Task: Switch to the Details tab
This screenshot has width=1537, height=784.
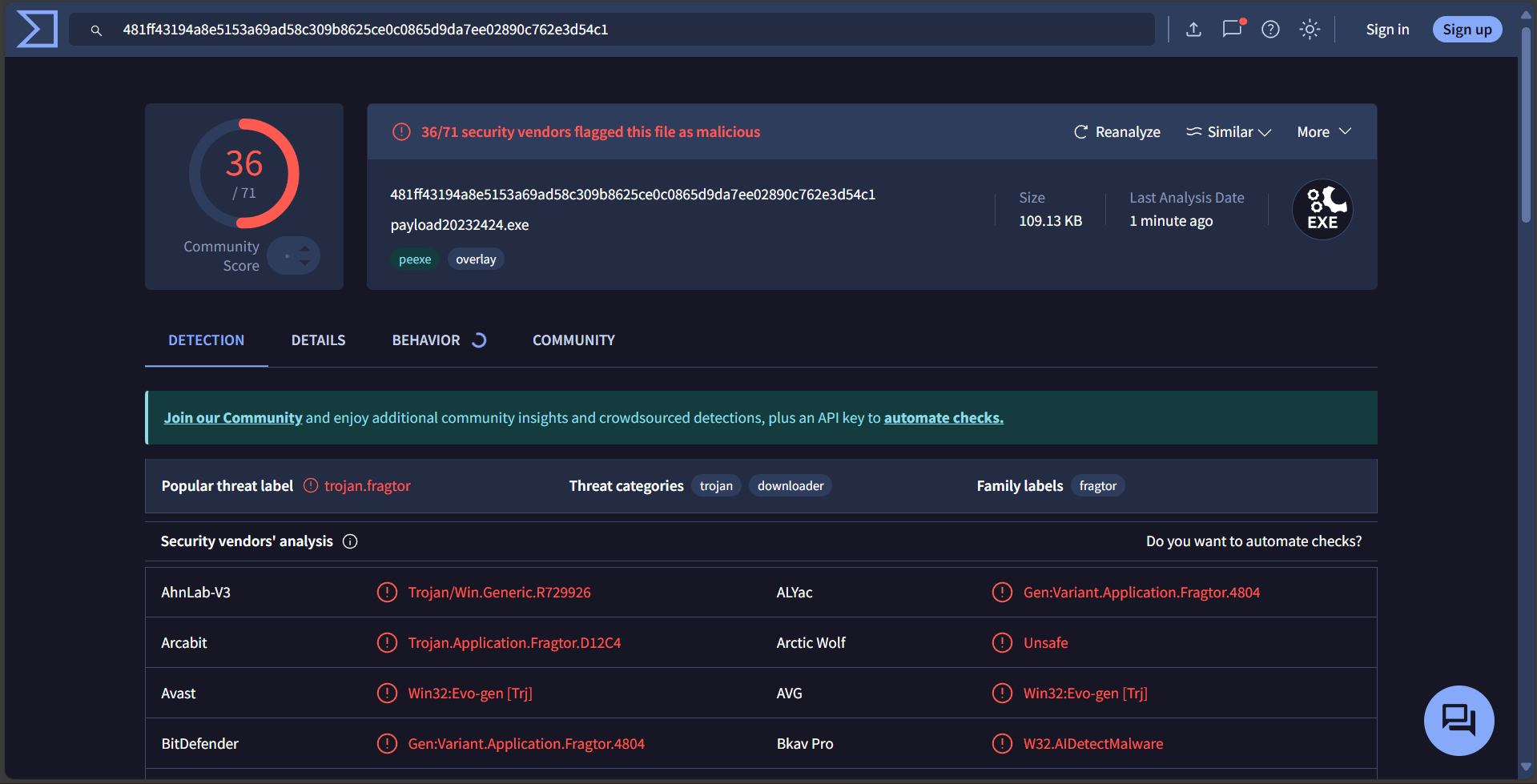Action: (318, 340)
